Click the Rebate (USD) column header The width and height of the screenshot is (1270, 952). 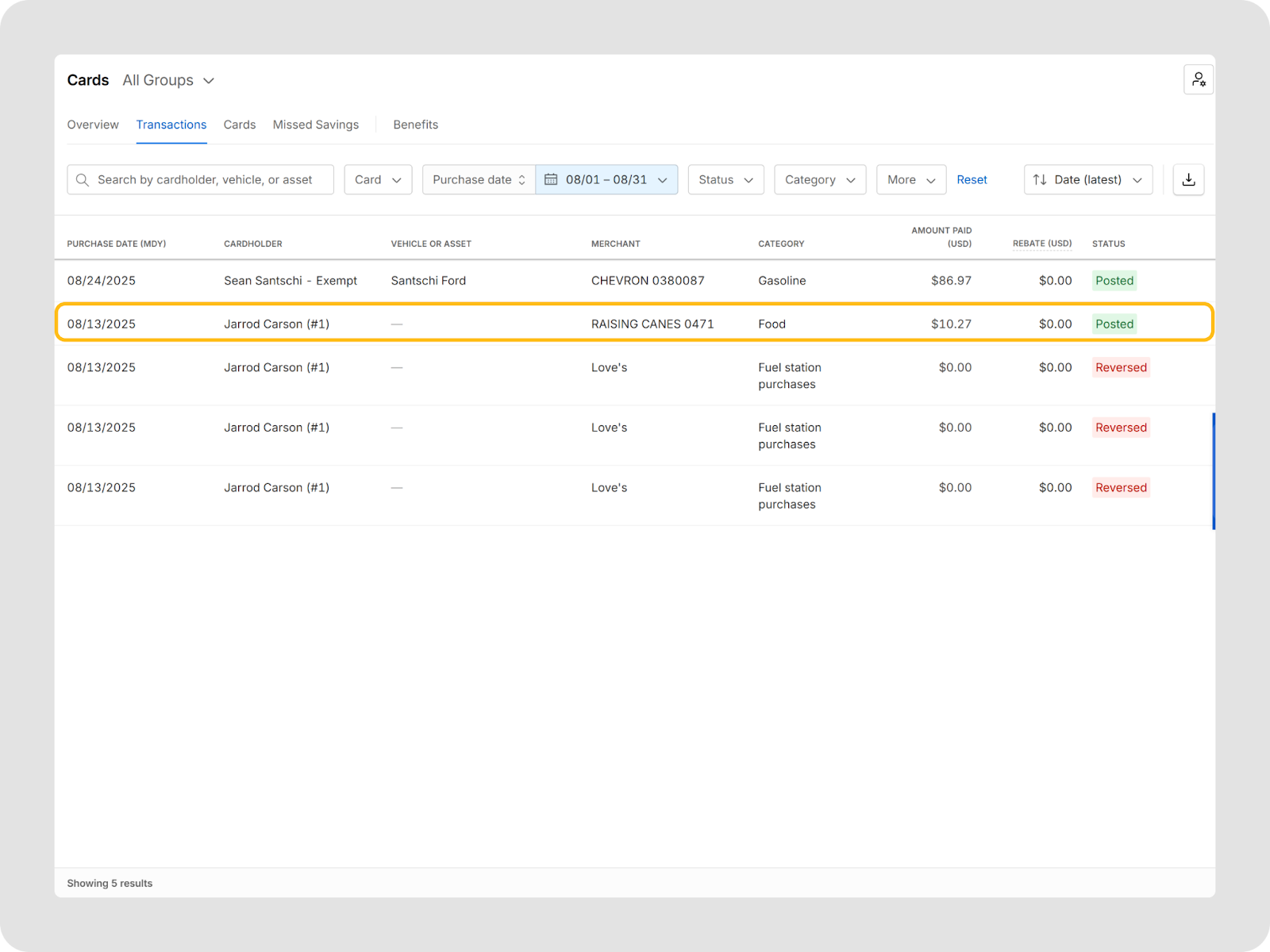click(x=1041, y=244)
